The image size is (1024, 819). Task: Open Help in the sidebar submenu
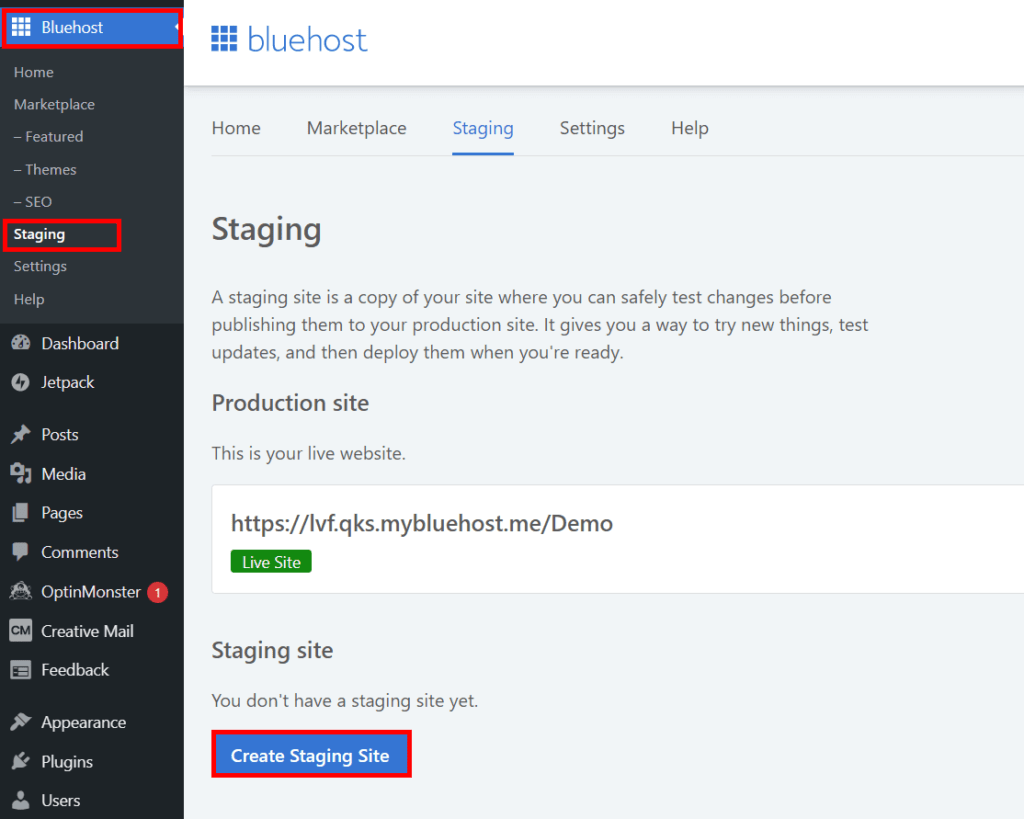coord(29,299)
